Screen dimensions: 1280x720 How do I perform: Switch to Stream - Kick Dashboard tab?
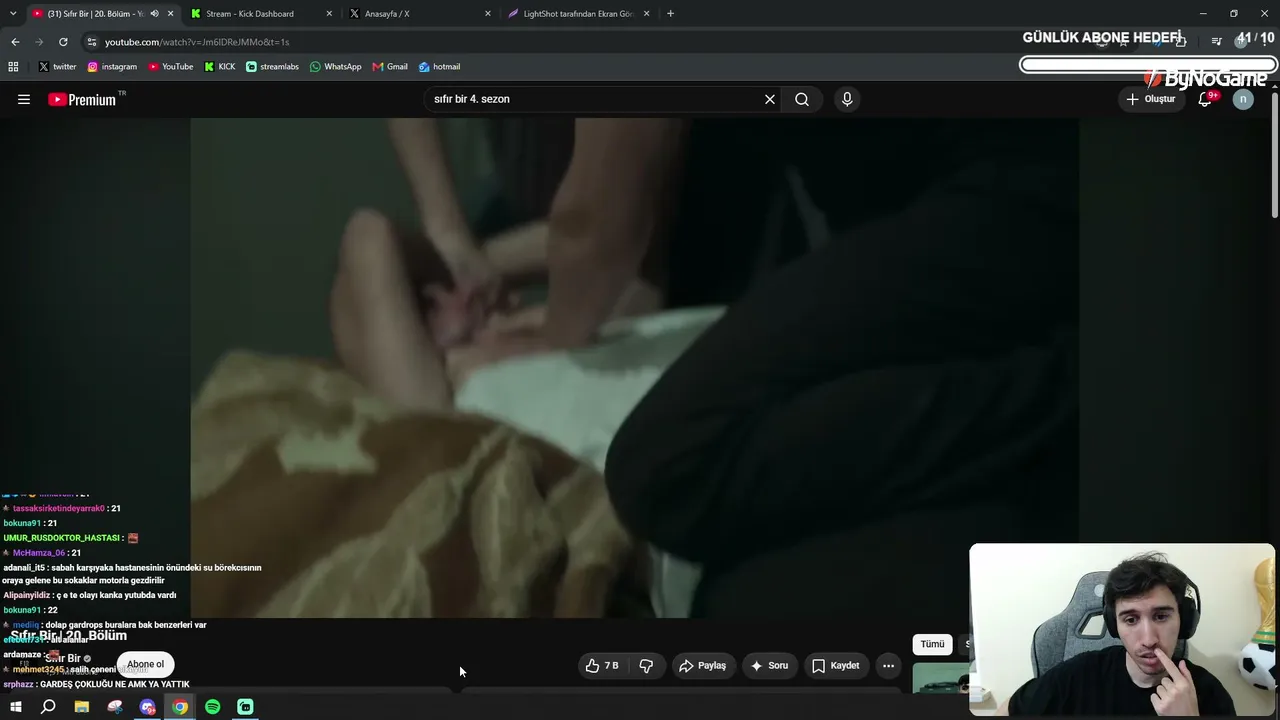[x=261, y=14]
